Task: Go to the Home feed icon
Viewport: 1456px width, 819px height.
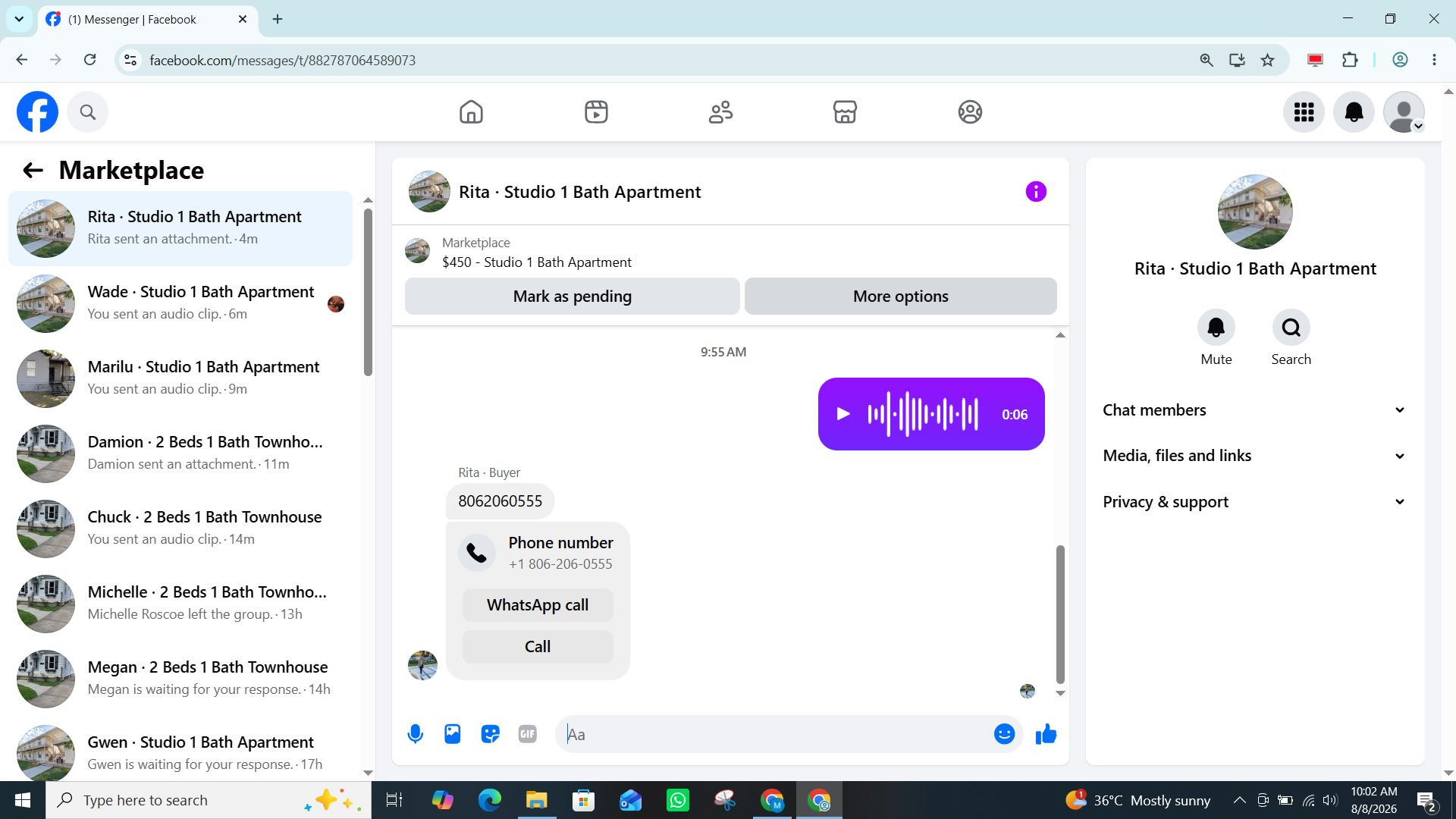Action: [471, 112]
